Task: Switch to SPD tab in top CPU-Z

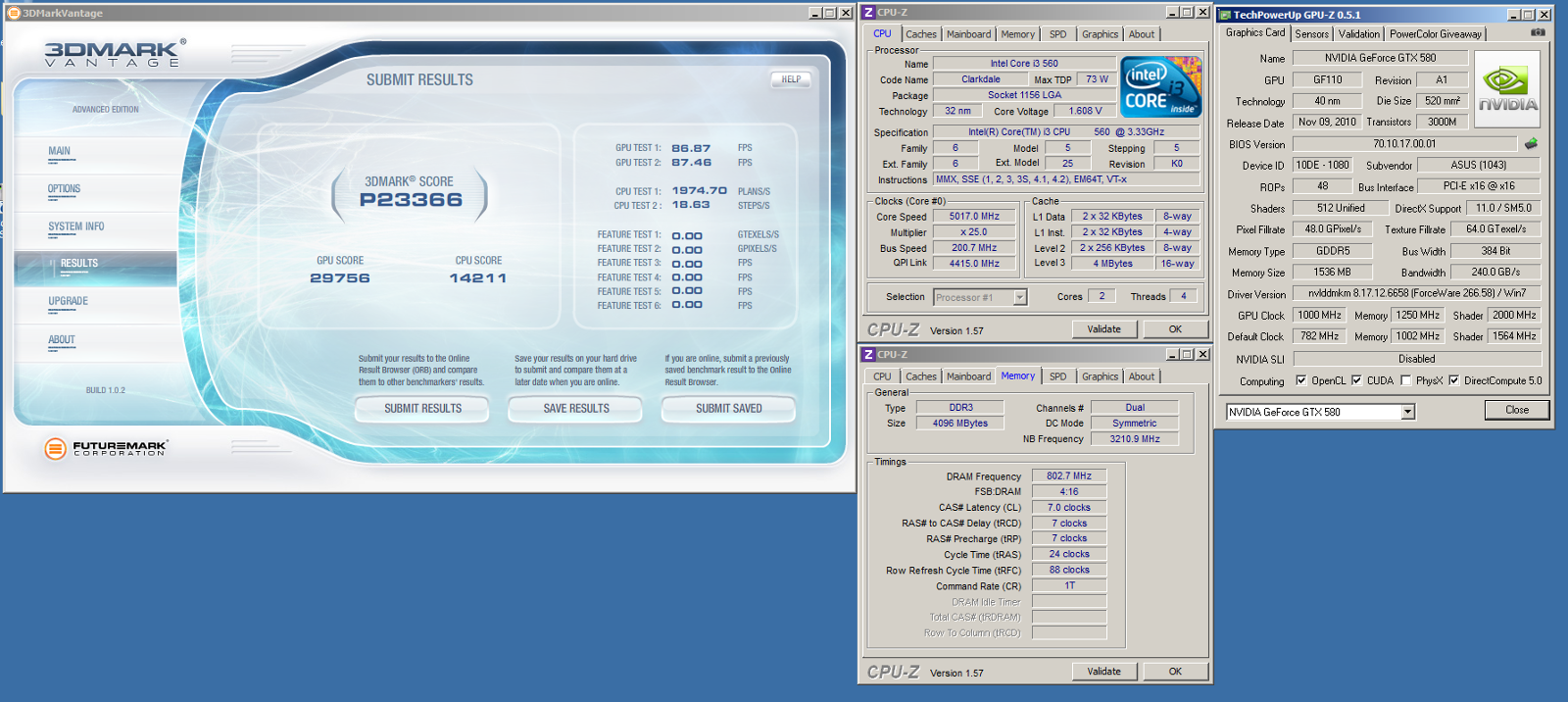Action: (1057, 34)
